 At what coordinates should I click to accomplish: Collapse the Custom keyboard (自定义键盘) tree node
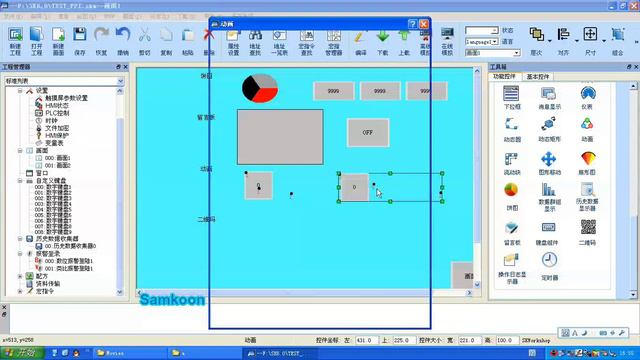point(20,180)
